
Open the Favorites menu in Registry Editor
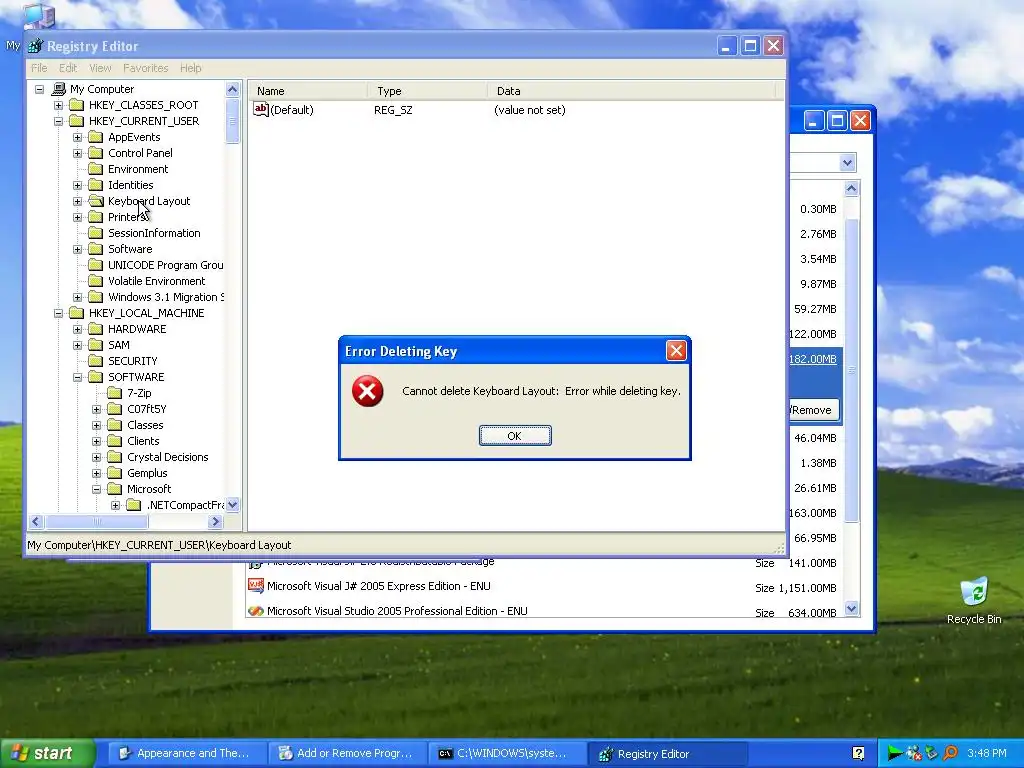pyautogui.click(x=146, y=68)
